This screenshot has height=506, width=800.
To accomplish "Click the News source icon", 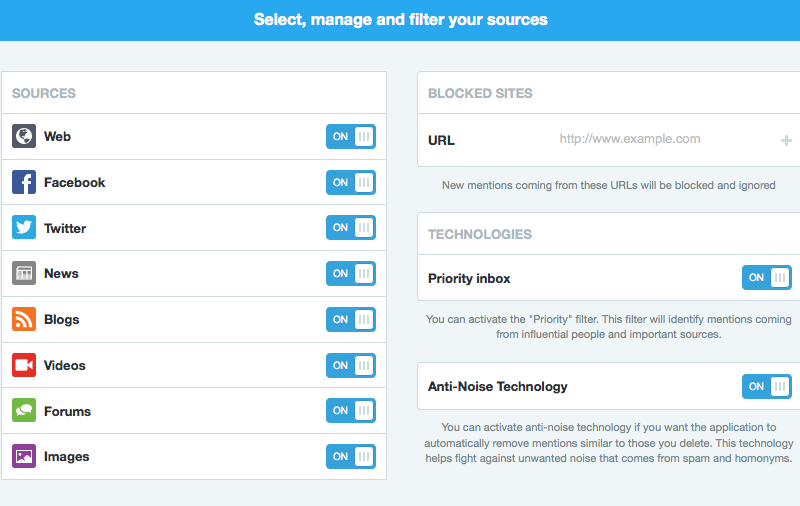I will (24, 273).
